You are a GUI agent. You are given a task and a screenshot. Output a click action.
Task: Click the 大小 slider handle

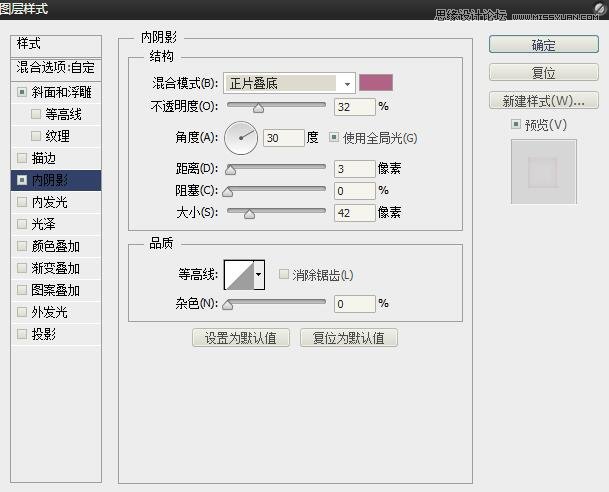[249, 214]
